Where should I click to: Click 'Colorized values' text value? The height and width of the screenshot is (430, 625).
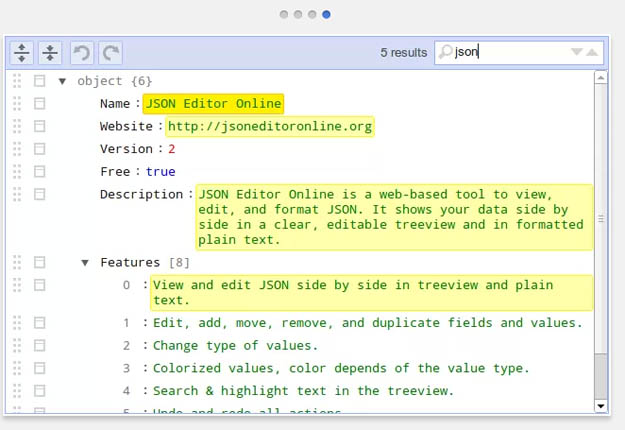(341, 368)
